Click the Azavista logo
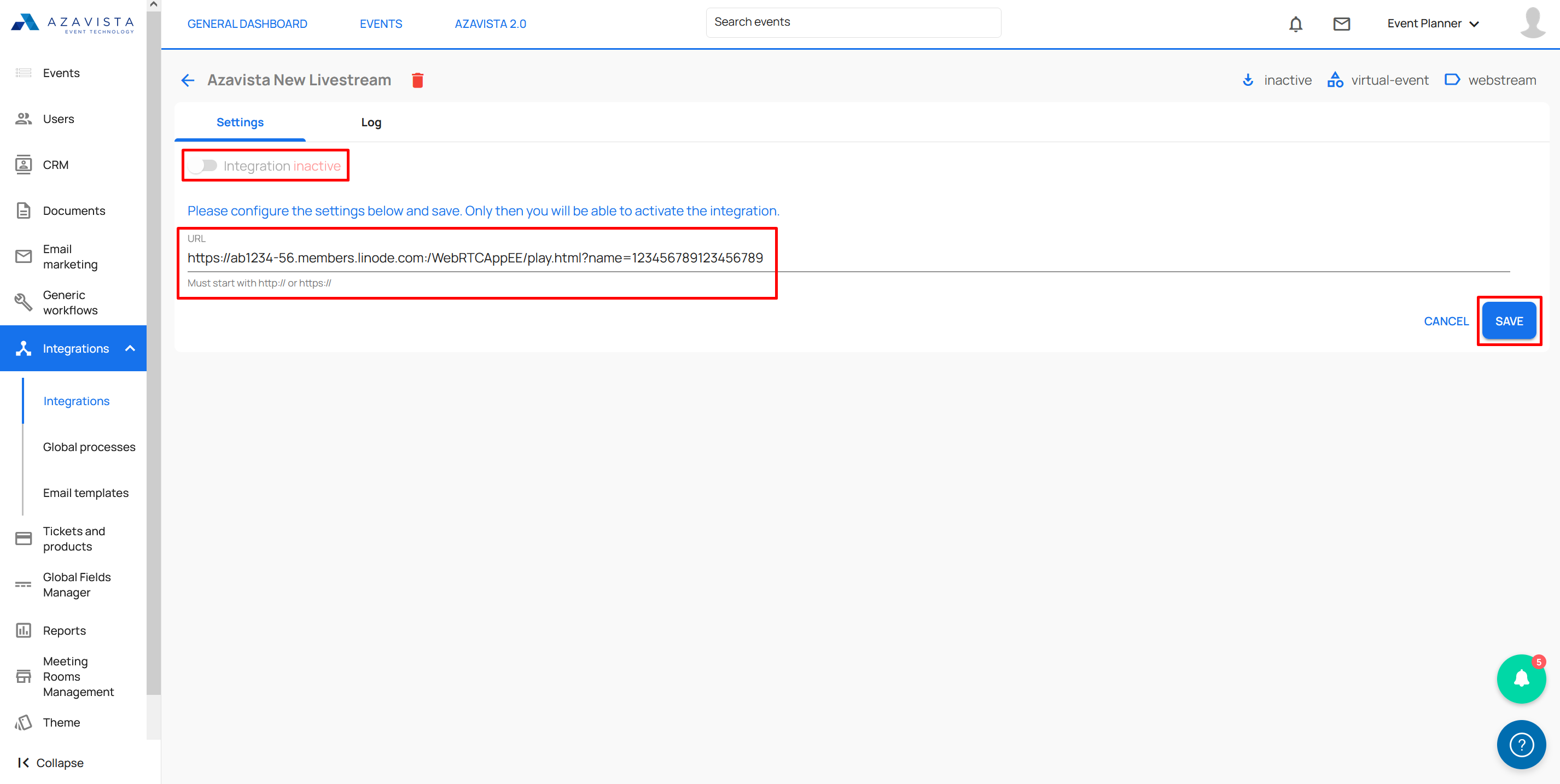Image resolution: width=1560 pixels, height=784 pixels. pos(73,23)
